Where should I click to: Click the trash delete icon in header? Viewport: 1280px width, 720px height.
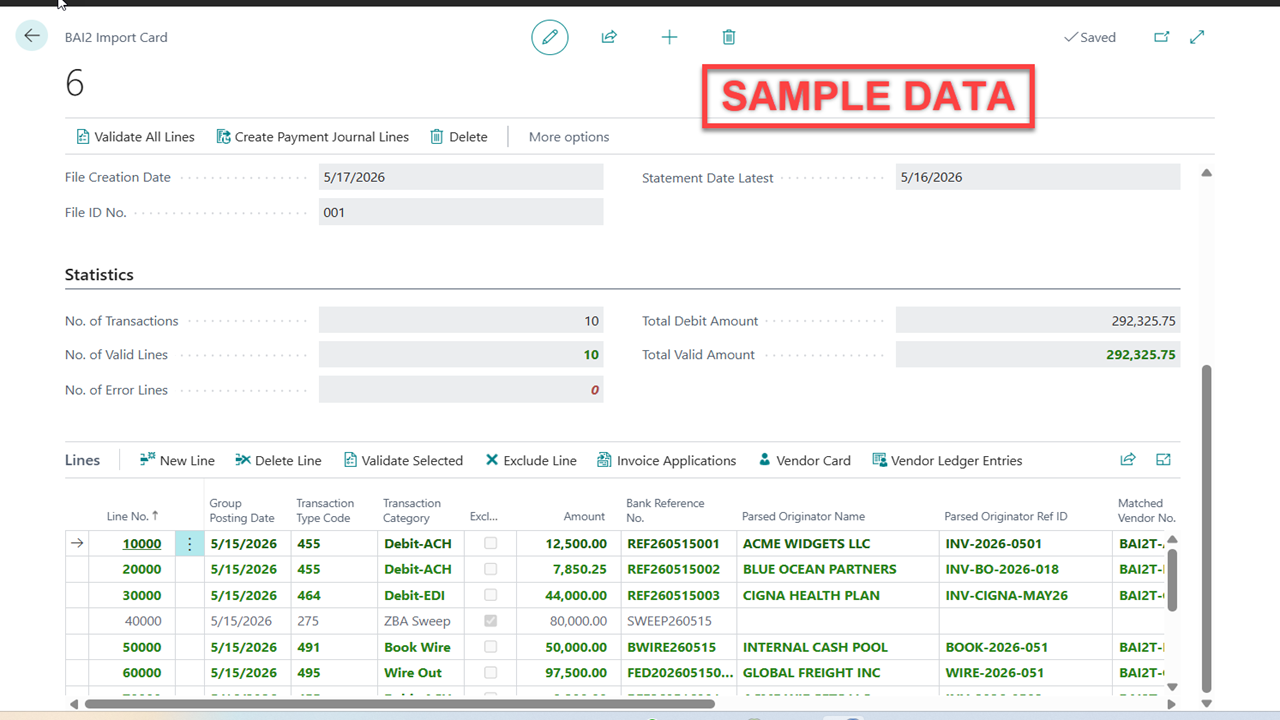tap(729, 37)
